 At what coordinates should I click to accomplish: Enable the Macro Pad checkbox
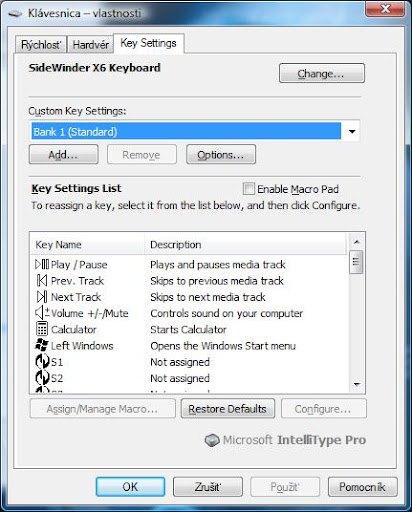click(248, 189)
